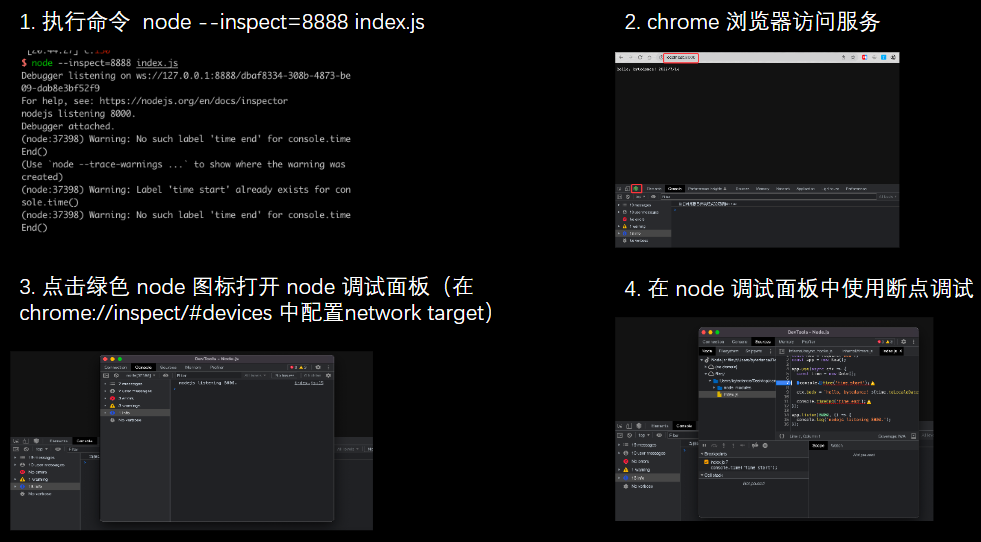This screenshot has height=542, width=981.
Task: Click the line 7 breakpoint marker in step 4 editor
Action: (783, 383)
